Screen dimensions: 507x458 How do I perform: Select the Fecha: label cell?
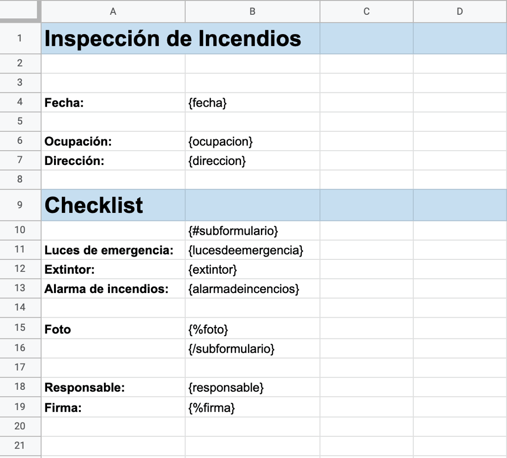[113, 103]
